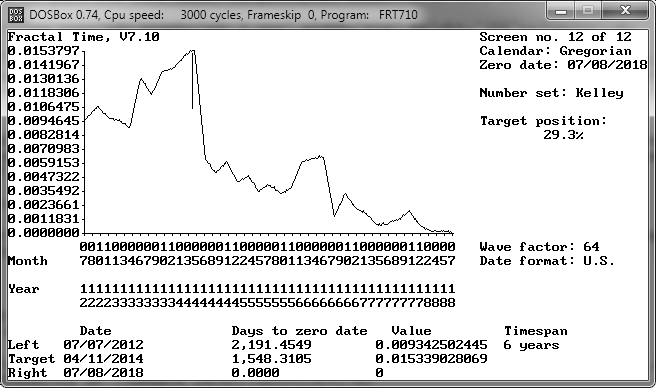Click the Target position 29.3% value
This screenshot has height=388, width=656.
click(563, 135)
